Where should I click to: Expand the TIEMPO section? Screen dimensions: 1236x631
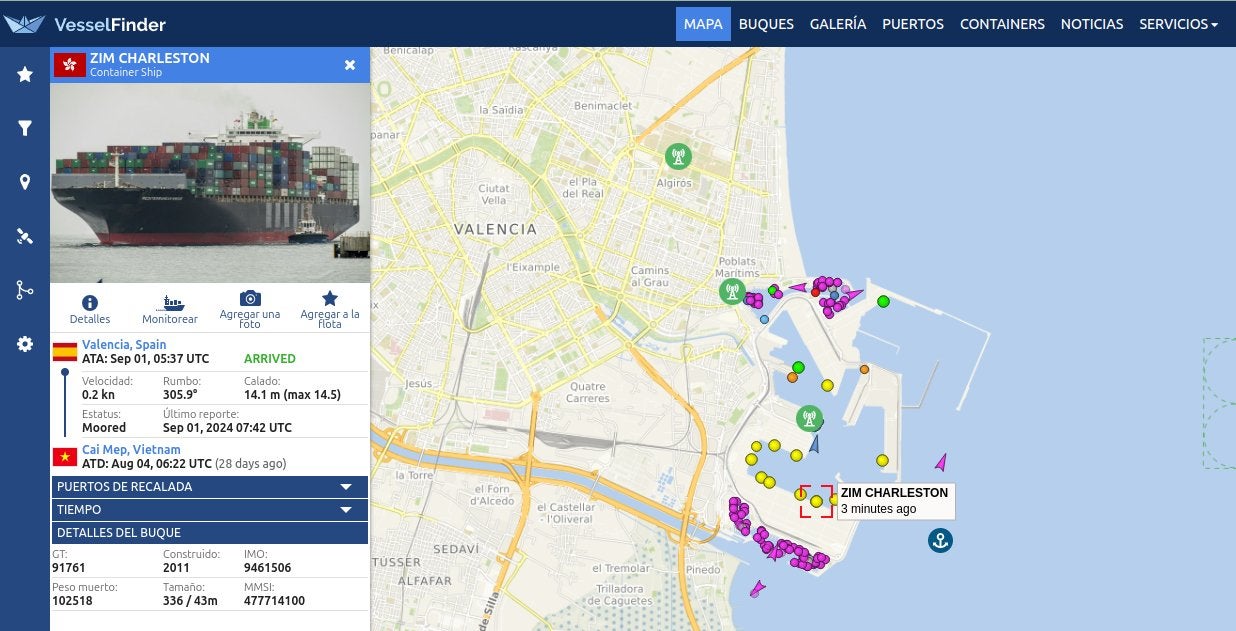point(209,510)
